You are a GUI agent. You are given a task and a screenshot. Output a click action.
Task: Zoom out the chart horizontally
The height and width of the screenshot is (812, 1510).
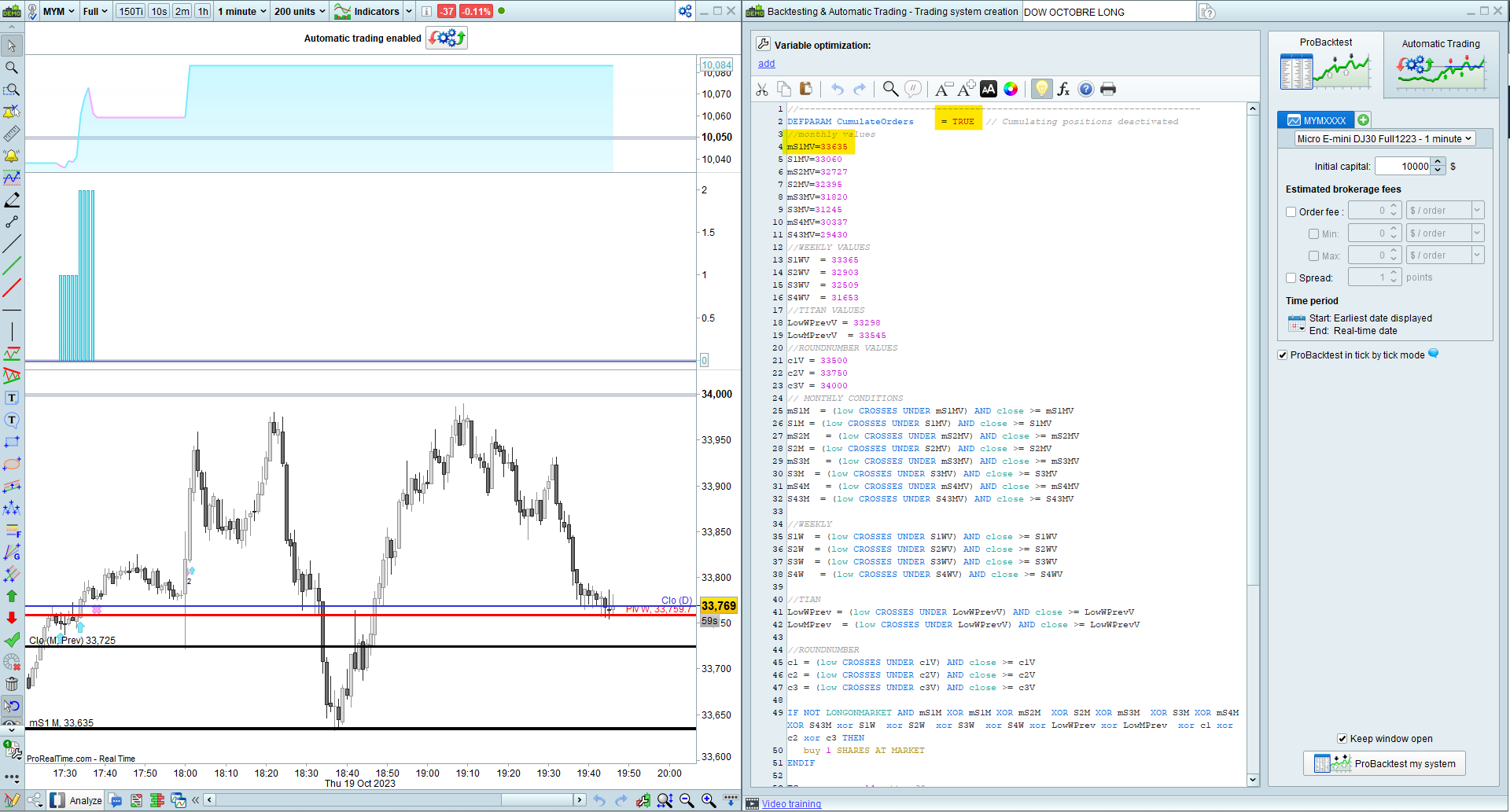[687, 800]
